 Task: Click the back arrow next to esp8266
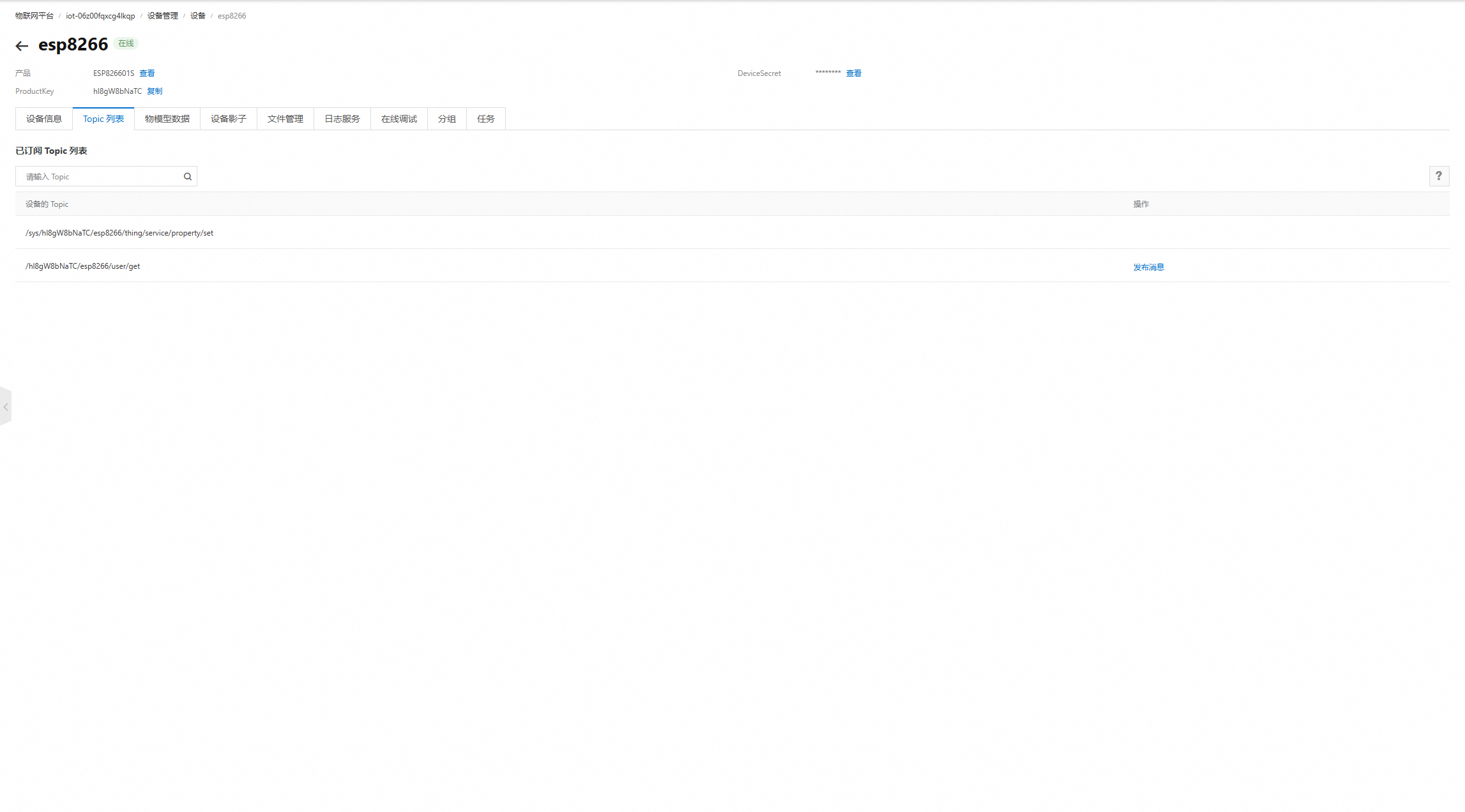22,46
